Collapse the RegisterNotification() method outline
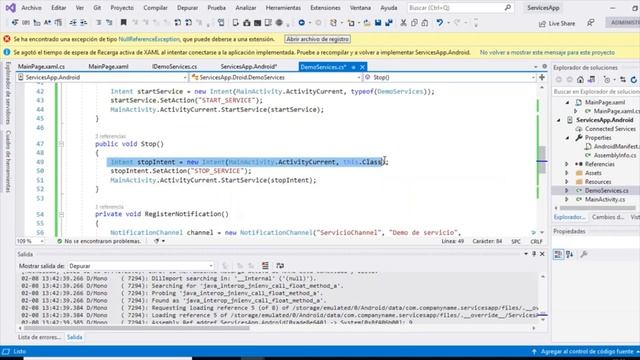Screen dimensions: 640x360 [61, 214]
